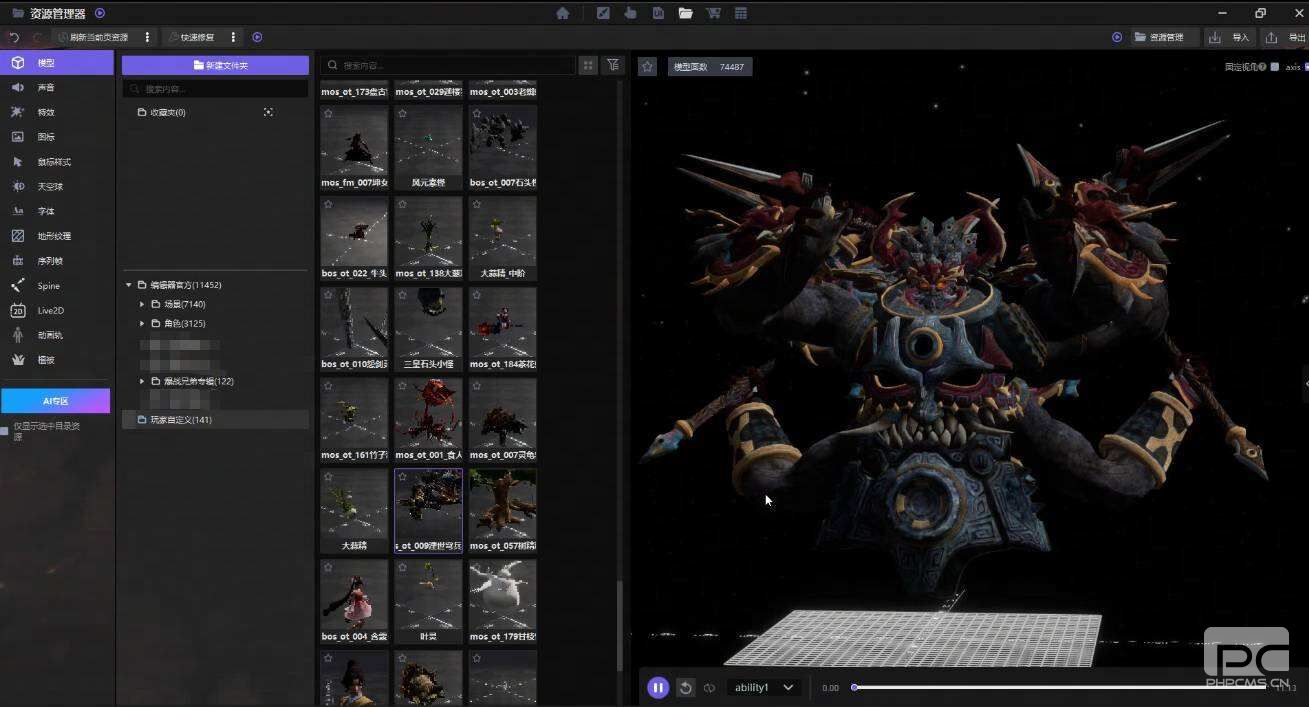
Task: Click the asset search input field
Action: 448,65
